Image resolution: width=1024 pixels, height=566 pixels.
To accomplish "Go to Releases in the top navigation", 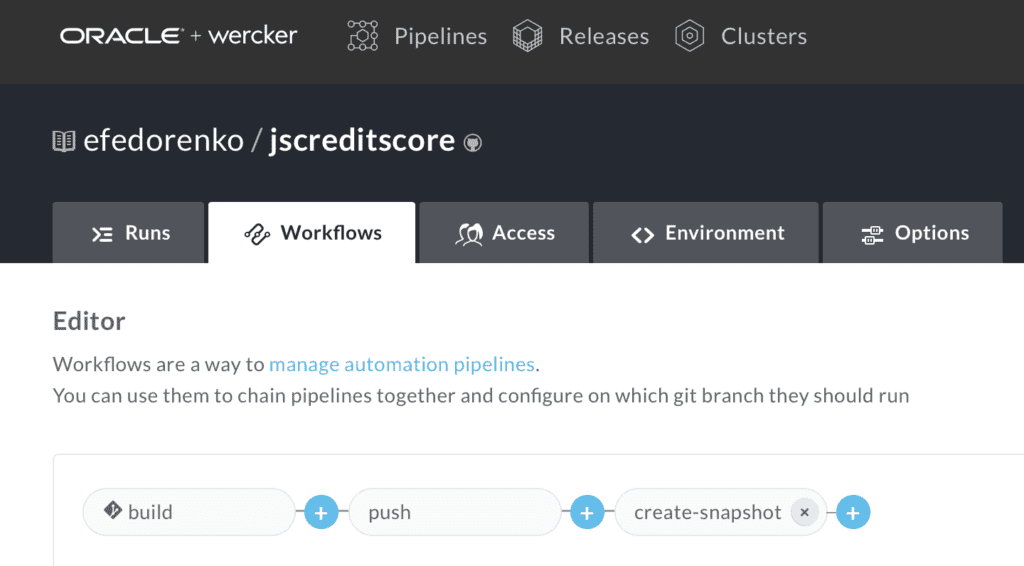I will (x=604, y=37).
